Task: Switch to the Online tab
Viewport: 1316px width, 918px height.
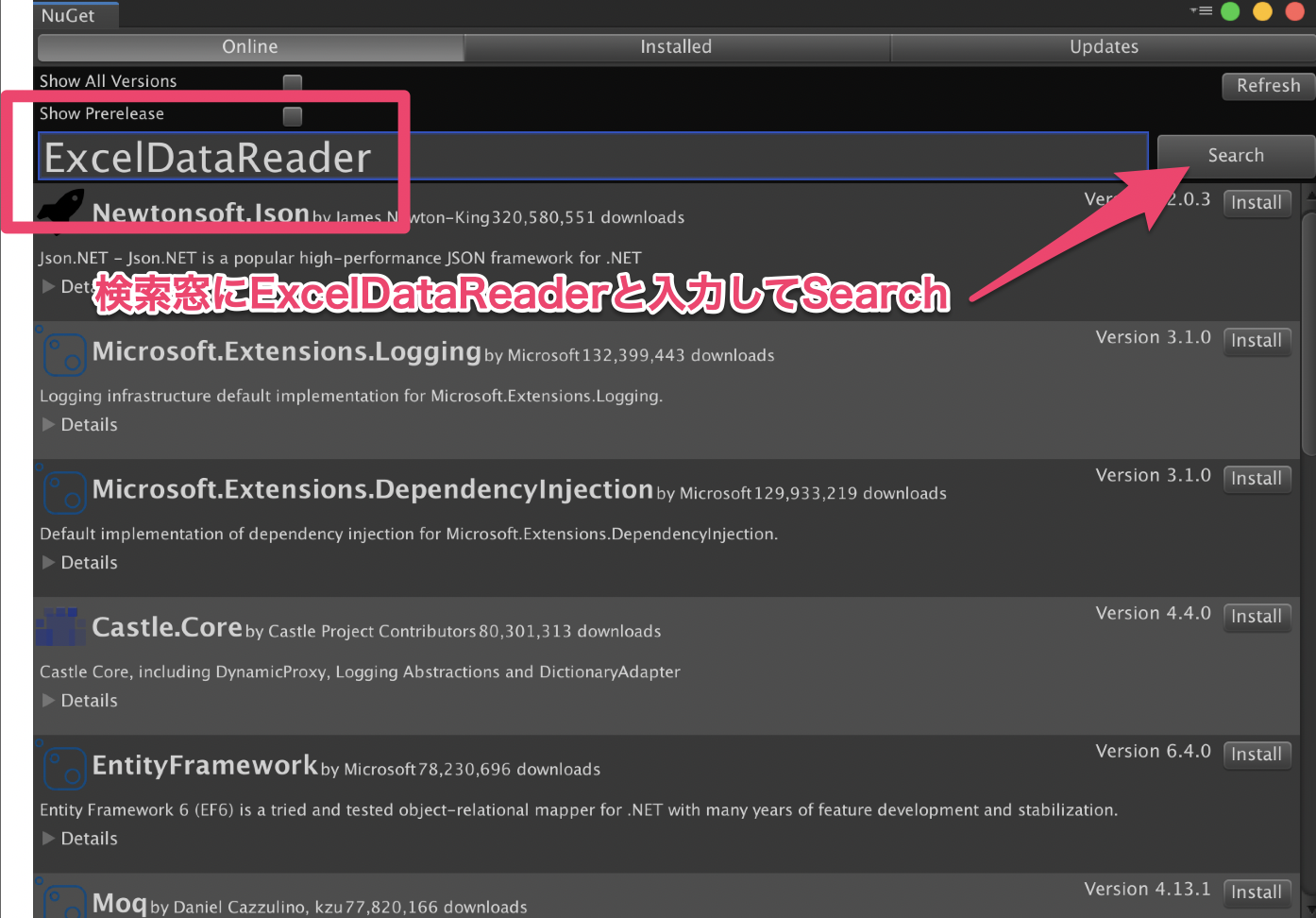Action: [x=250, y=47]
